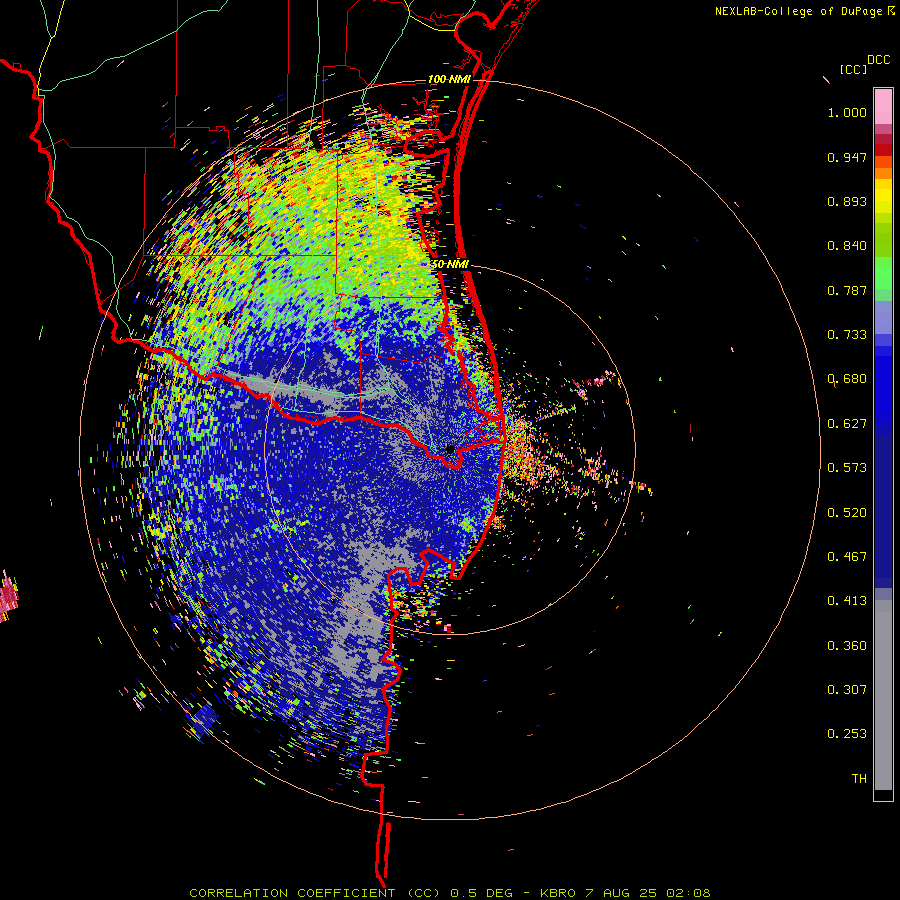The width and height of the screenshot is (900, 900).
Task: Click the 0.947 scale value
Action: pos(847,157)
